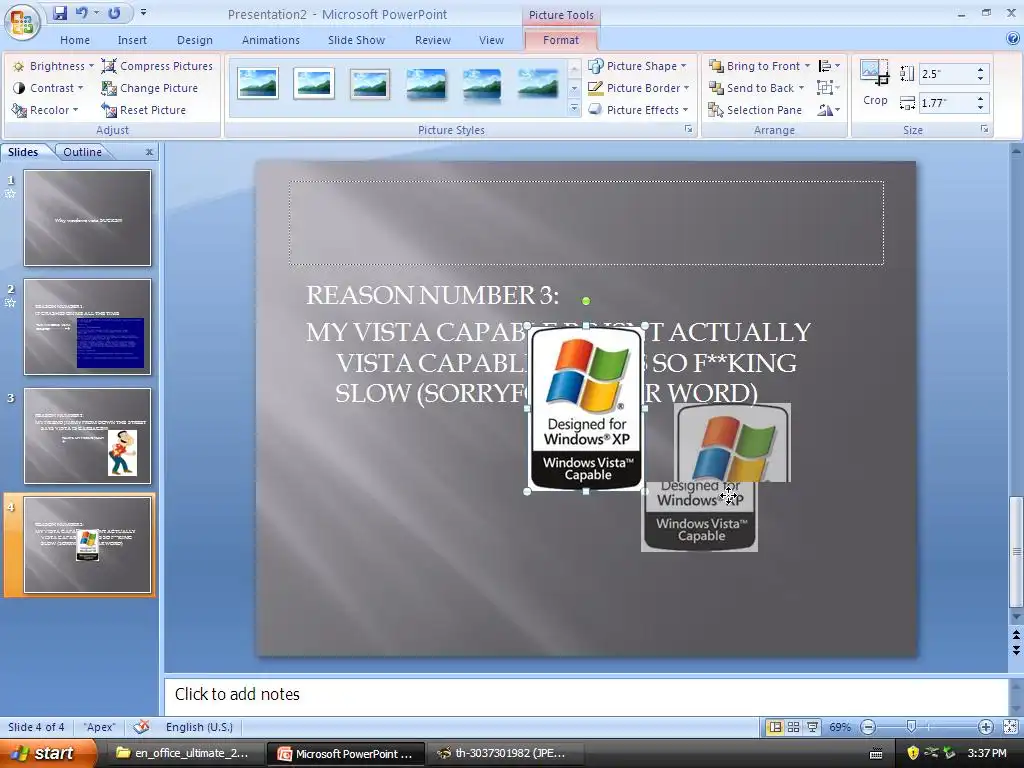Select the Format tab under Picture Tools
Screen dimensions: 1024x768
tap(561, 40)
